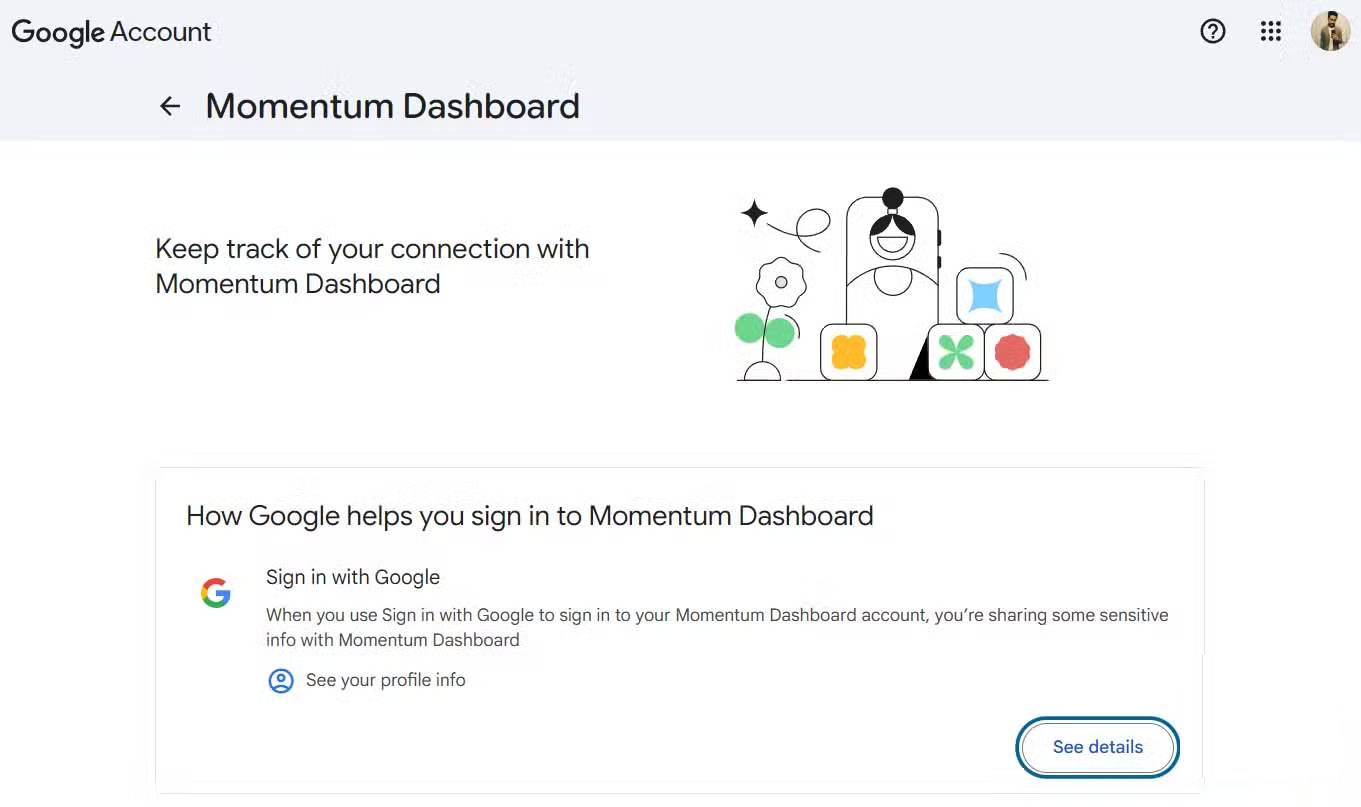Click the Help question mark icon
Viewport: 1361px width, 807px height.
pyautogui.click(x=1213, y=31)
